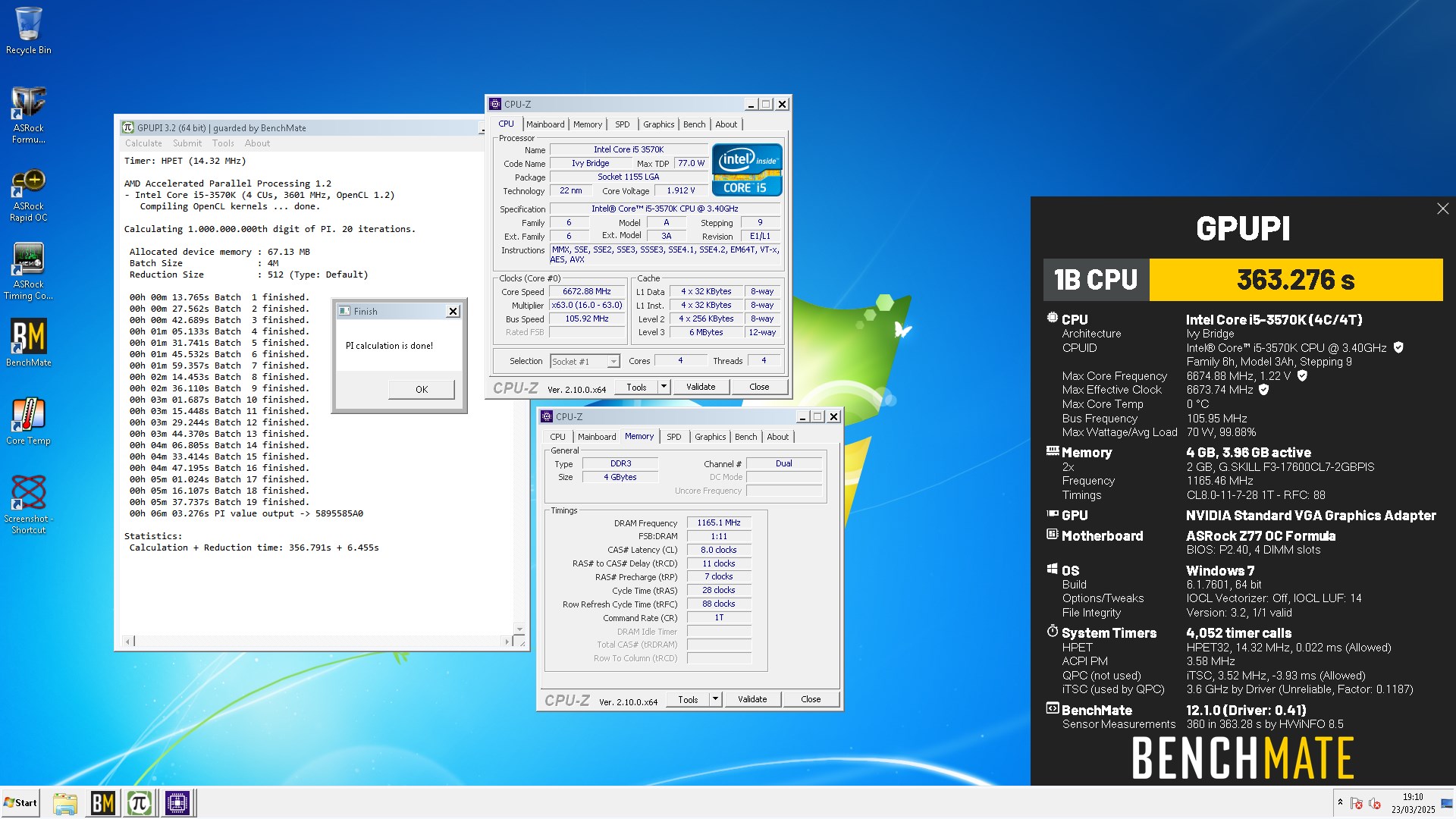The width and height of the screenshot is (1456, 819).
Task: Click the CPU-Z title bar icon in Memory window
Action: pos(547,416)
